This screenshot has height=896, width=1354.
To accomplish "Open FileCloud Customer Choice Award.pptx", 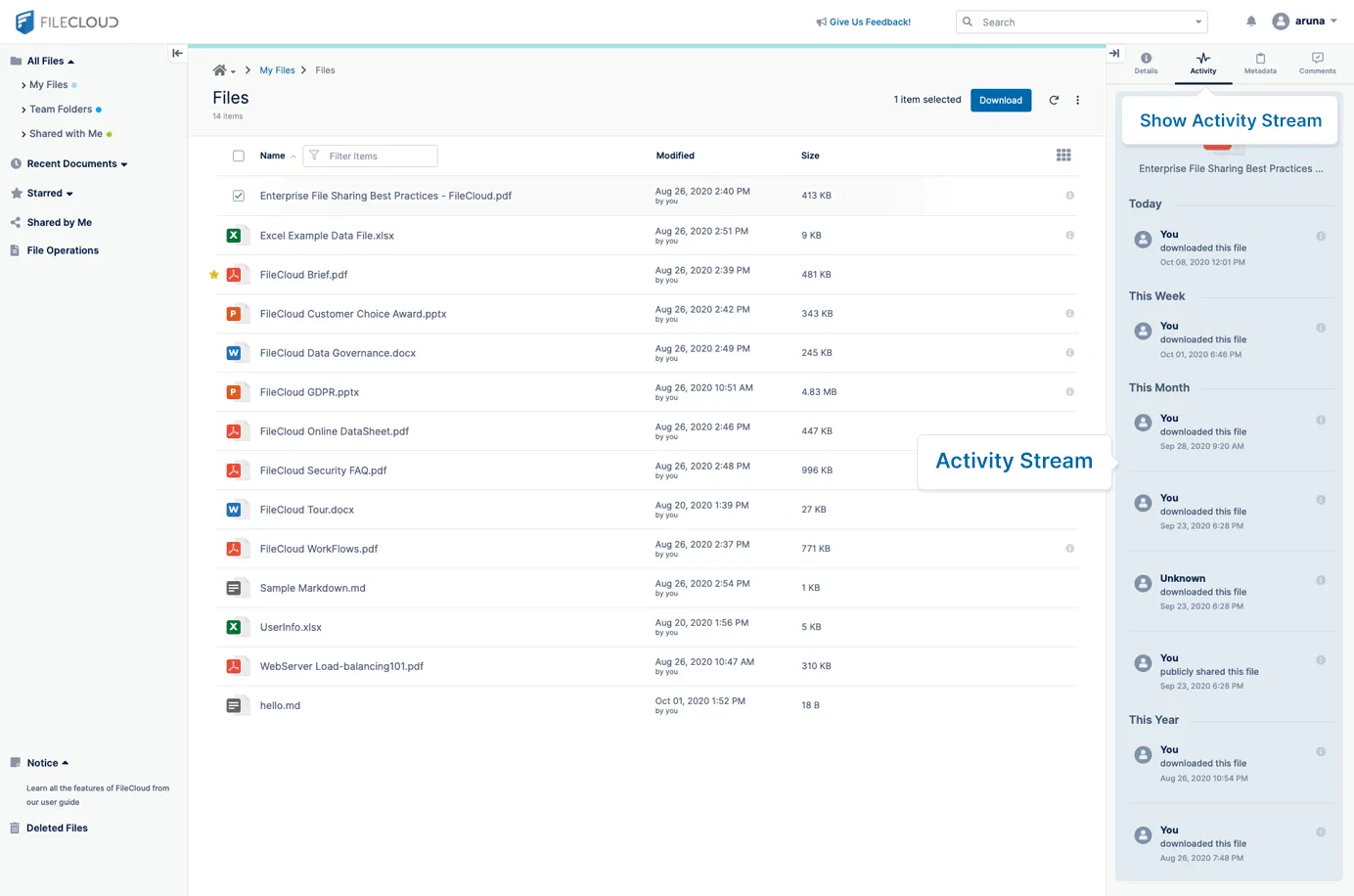I will 353,314.
